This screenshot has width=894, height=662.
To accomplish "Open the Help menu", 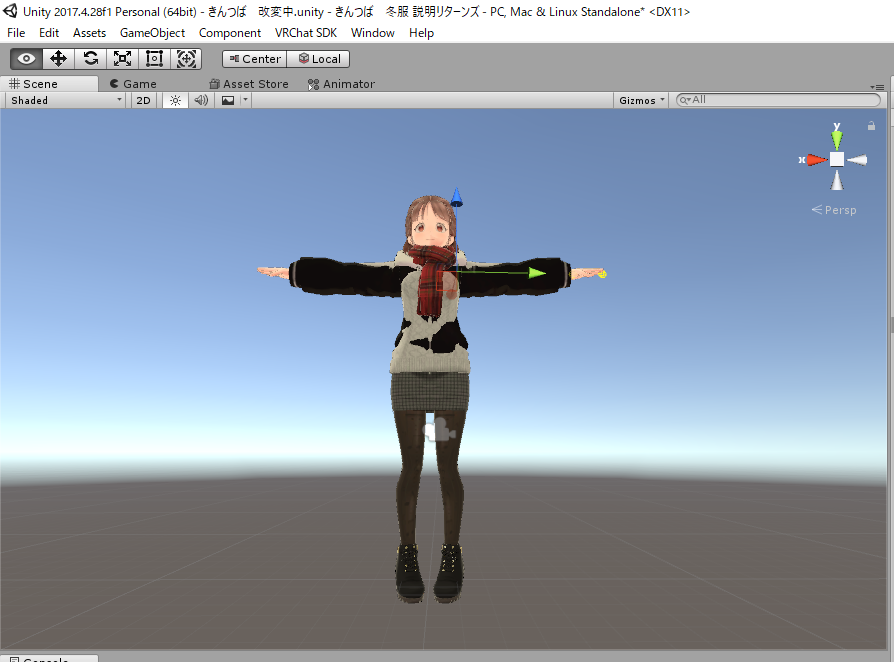I will 421,33.
